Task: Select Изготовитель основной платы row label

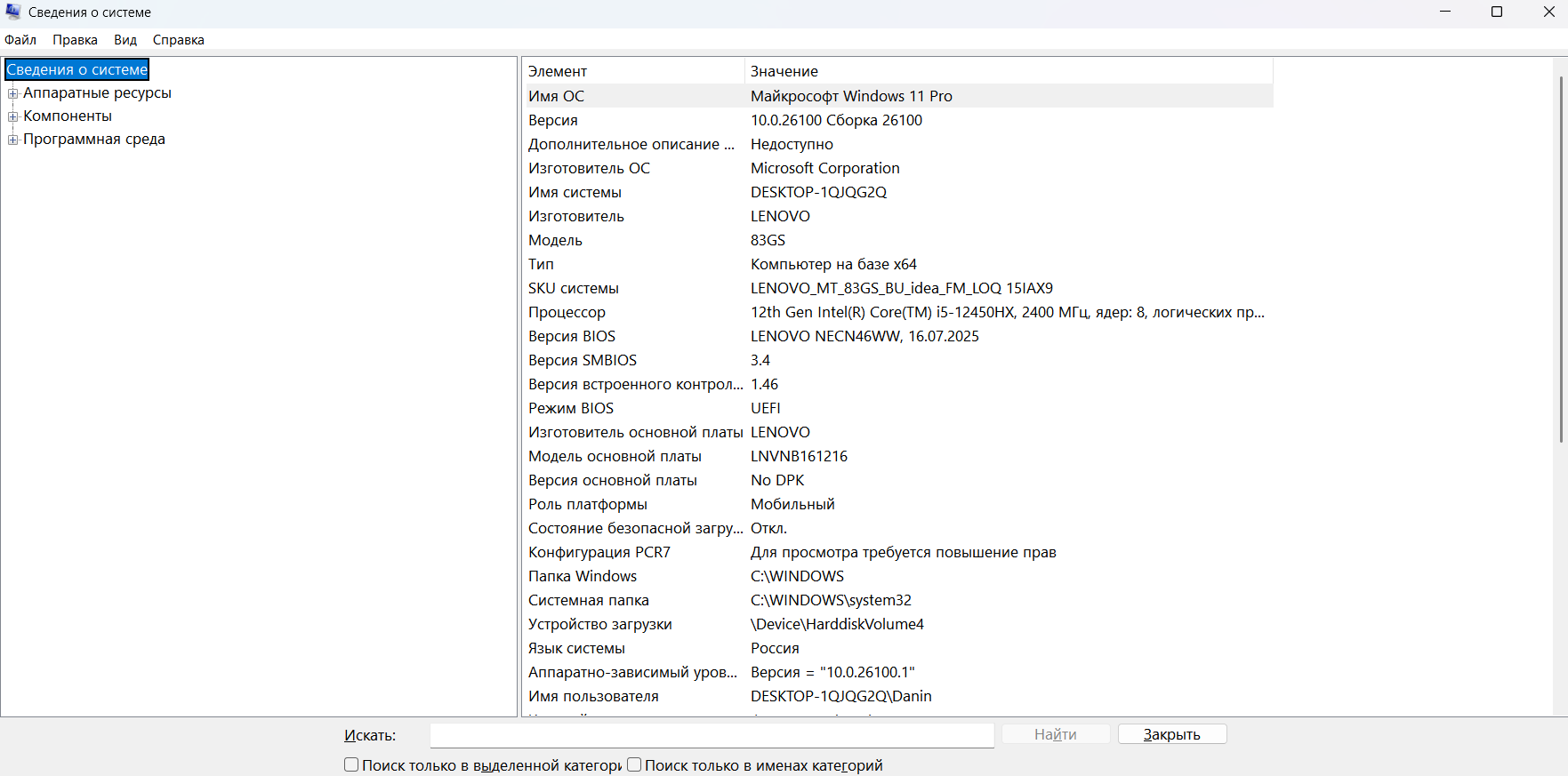Action: 636,432
